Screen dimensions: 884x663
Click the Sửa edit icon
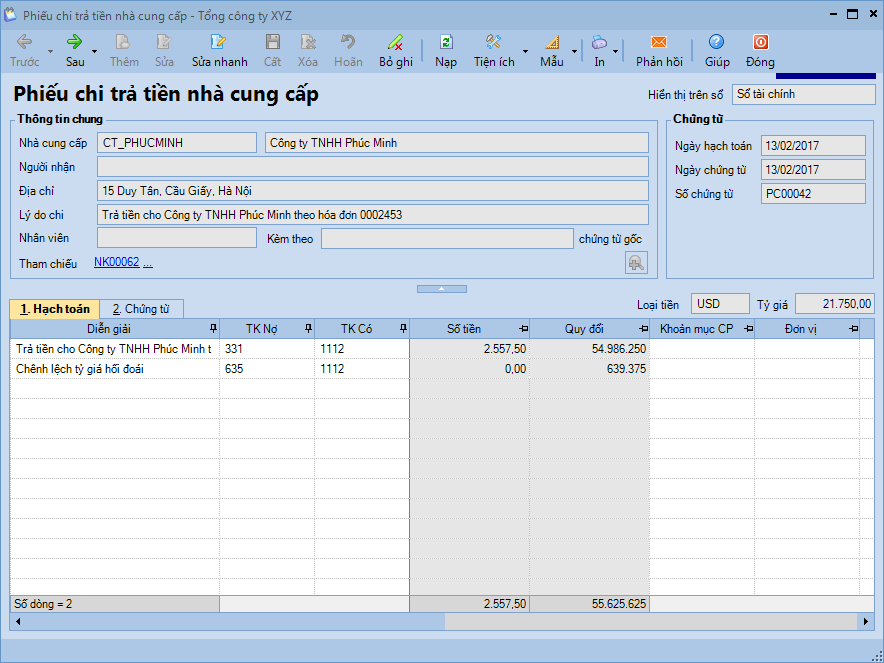(x=164, y=51)
